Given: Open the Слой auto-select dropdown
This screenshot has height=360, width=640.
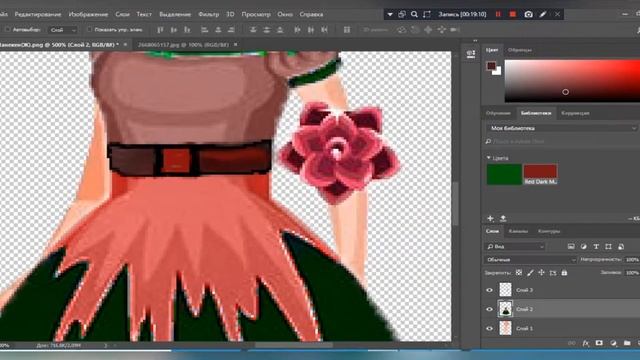Looking at the screenshot, I should click(x=62, y=30).
